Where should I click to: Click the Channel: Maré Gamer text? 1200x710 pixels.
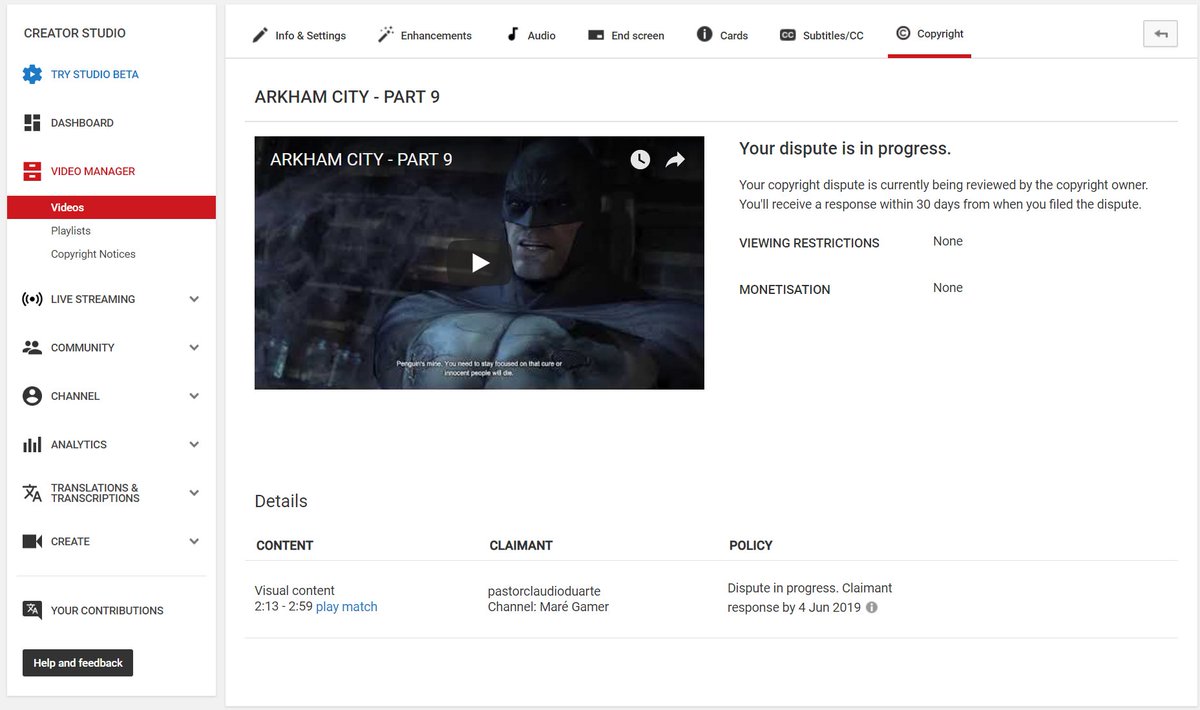tap(548, 607)
